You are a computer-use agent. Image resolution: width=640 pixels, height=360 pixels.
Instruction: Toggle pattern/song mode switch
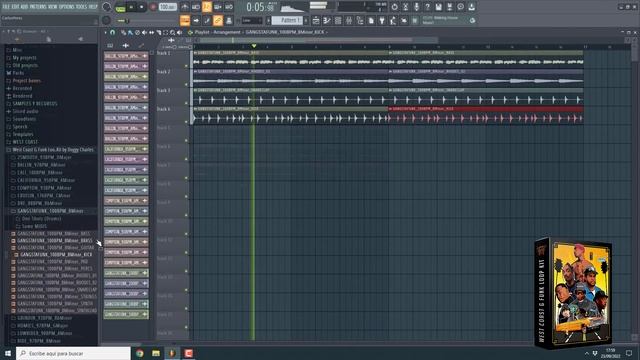pos(120,7)
